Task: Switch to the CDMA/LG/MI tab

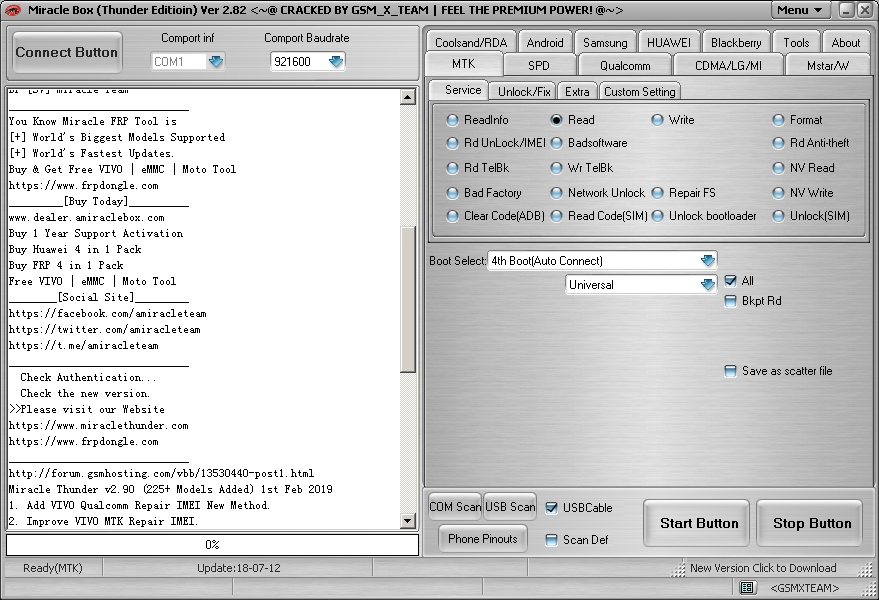Action: 728,65
